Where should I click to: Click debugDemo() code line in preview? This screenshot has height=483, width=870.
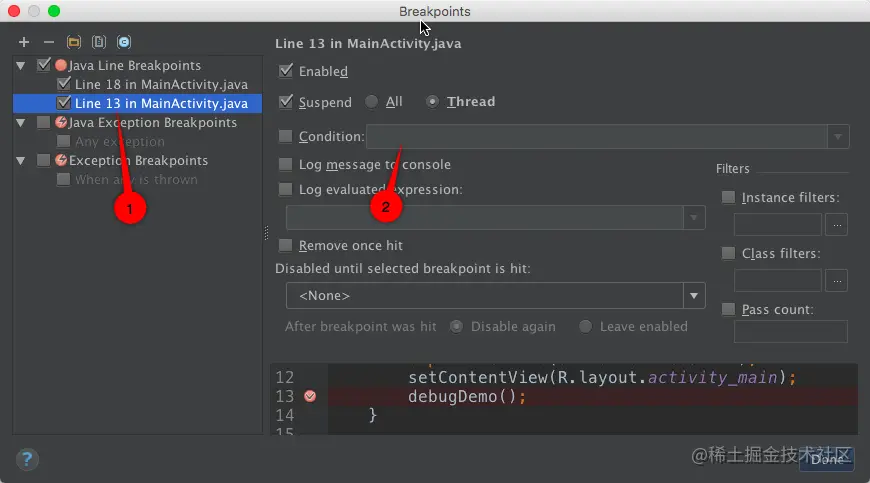467,396
